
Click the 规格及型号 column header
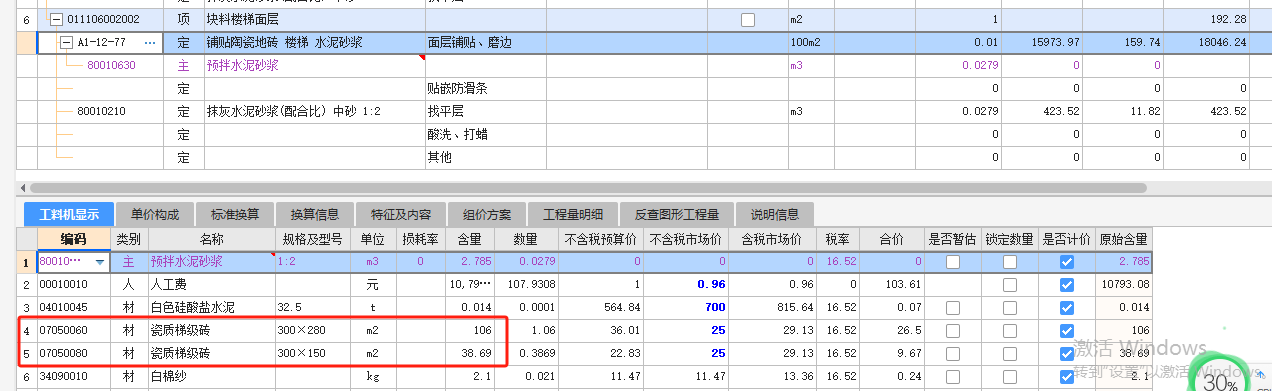tap(312, 239)
